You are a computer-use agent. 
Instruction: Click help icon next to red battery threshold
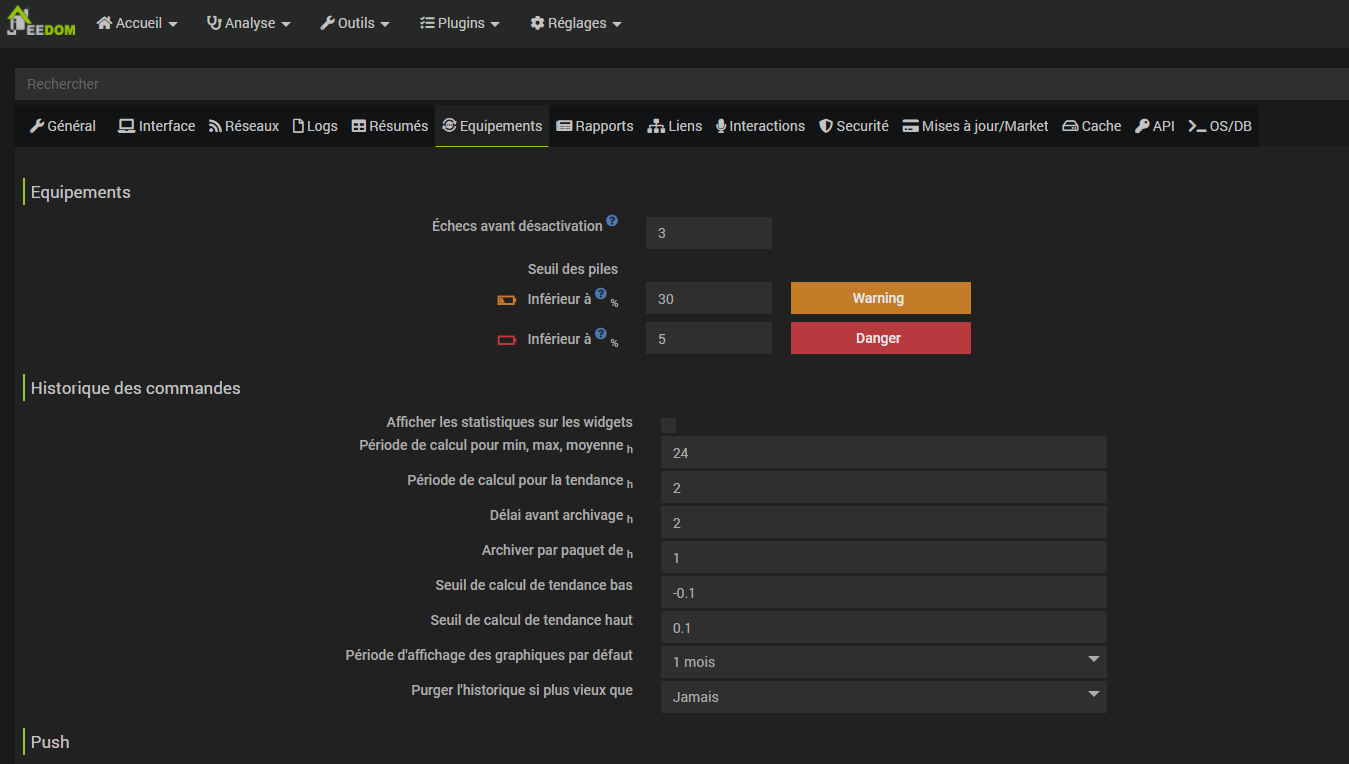click(601, 334)
